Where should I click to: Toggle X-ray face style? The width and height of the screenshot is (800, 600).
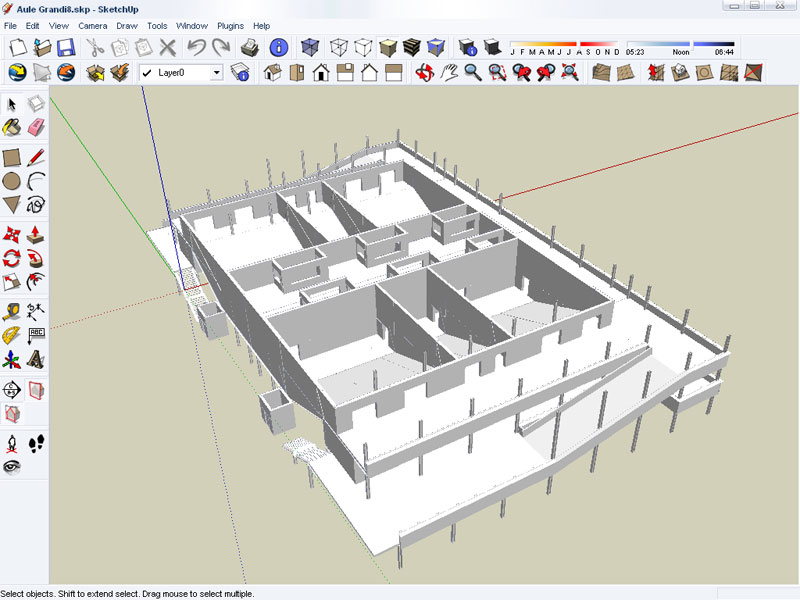coord(312,47)
